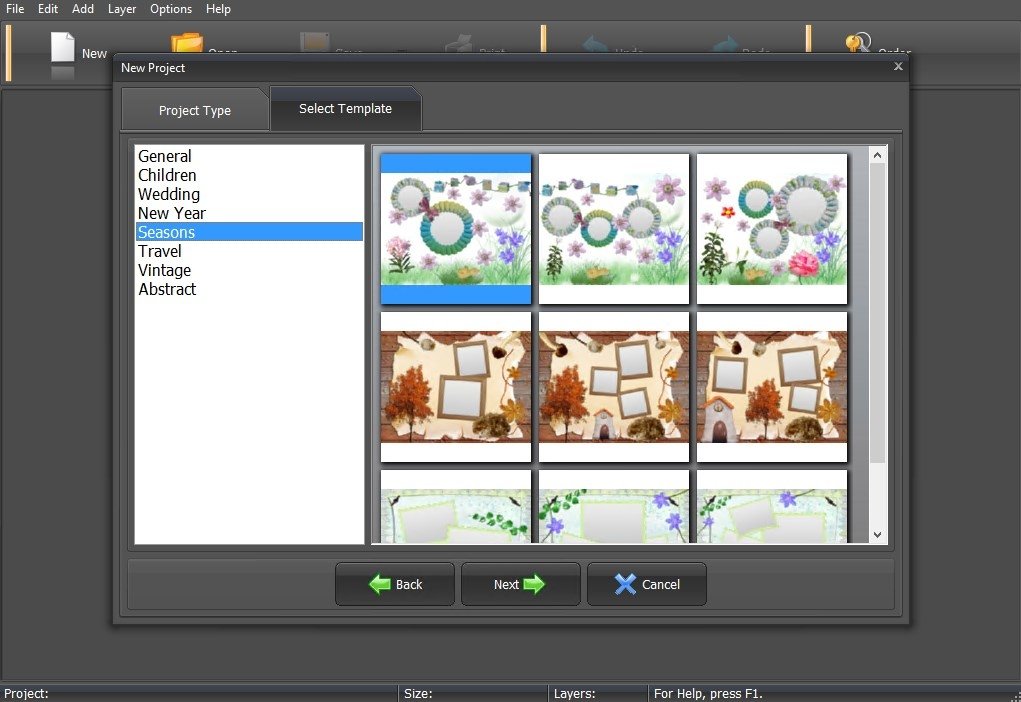Click the template list scroll up arrow
The width and height of the screenshot is (1021, 702).
coord(877,155)
